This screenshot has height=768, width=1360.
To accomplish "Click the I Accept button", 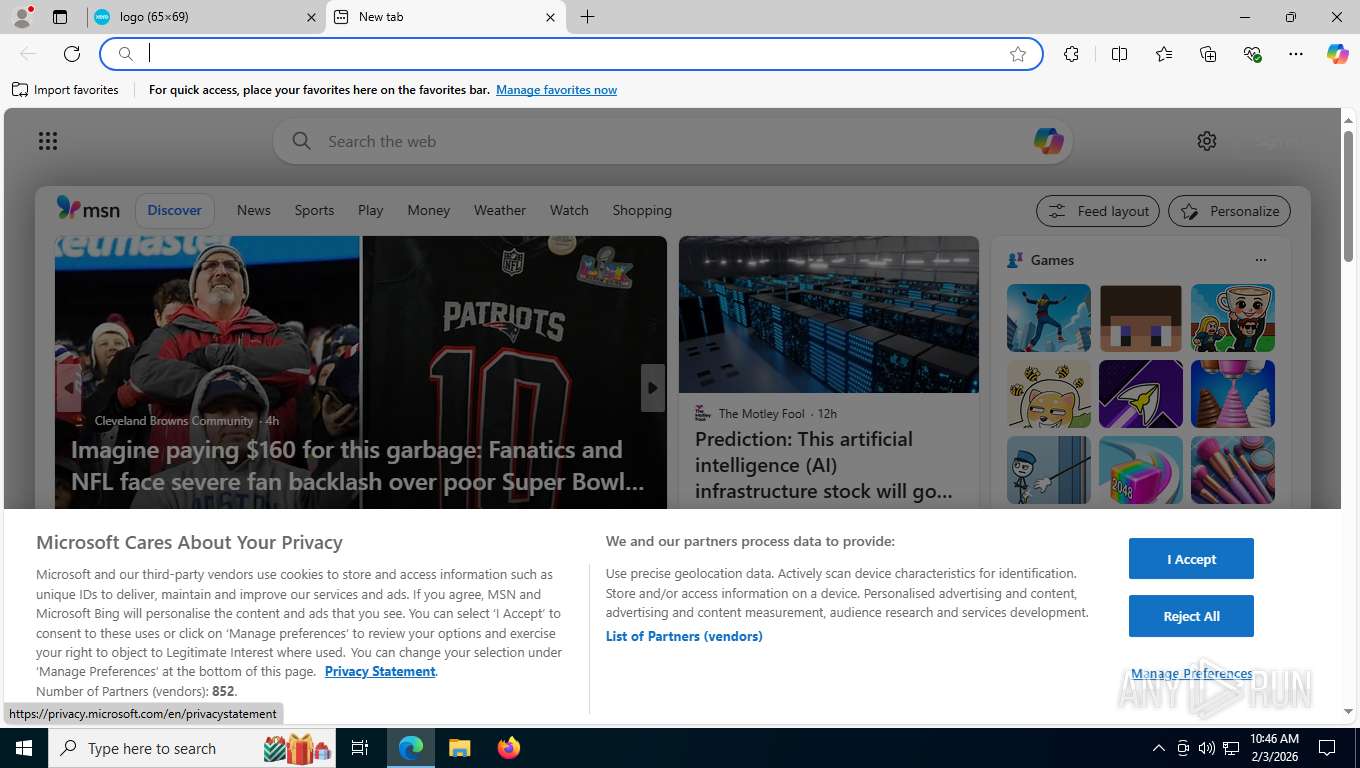I will [x=1191, y=559].
